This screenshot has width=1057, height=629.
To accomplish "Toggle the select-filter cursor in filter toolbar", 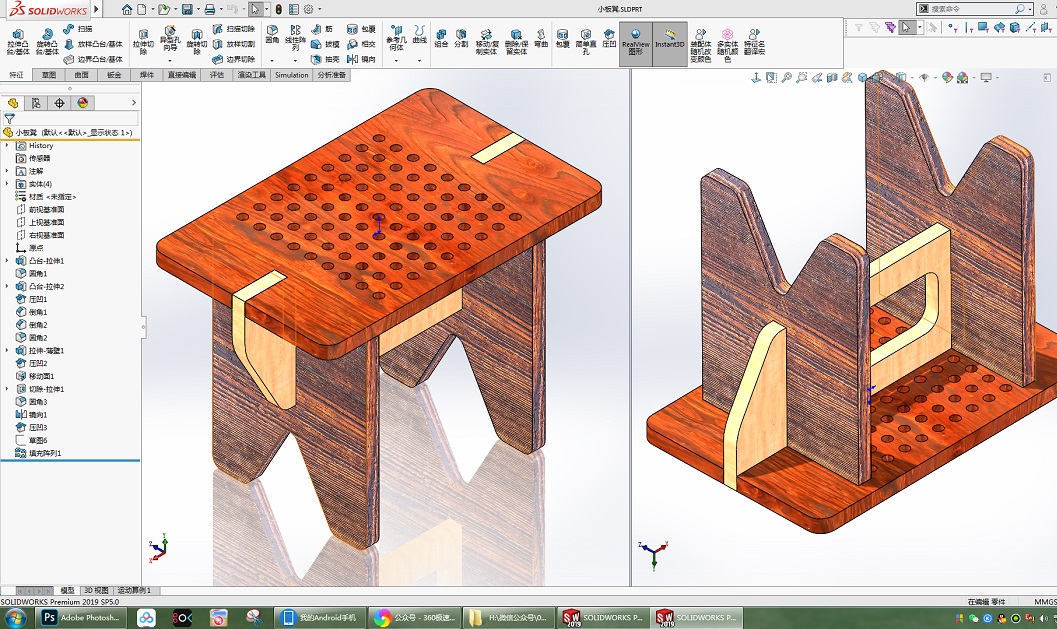I will click(907, 28).
